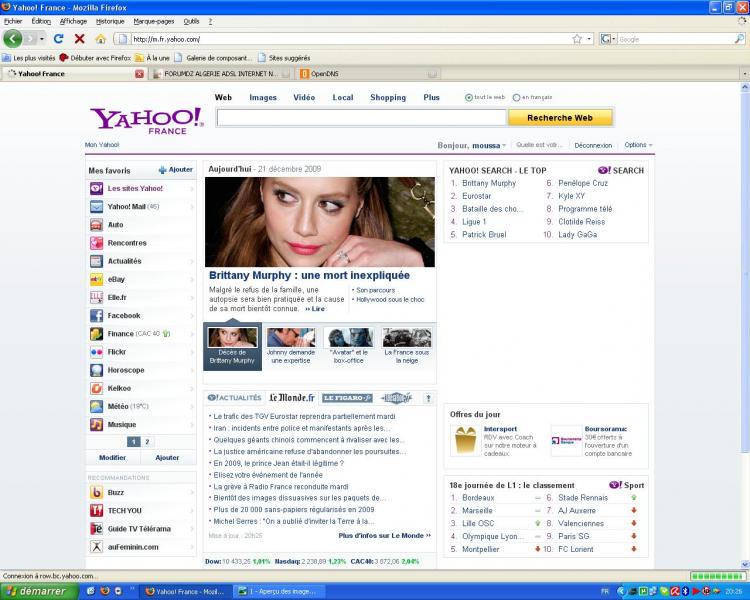Open the Kelkoo icon in favorites
750x600 pixels.
(96, 389)
